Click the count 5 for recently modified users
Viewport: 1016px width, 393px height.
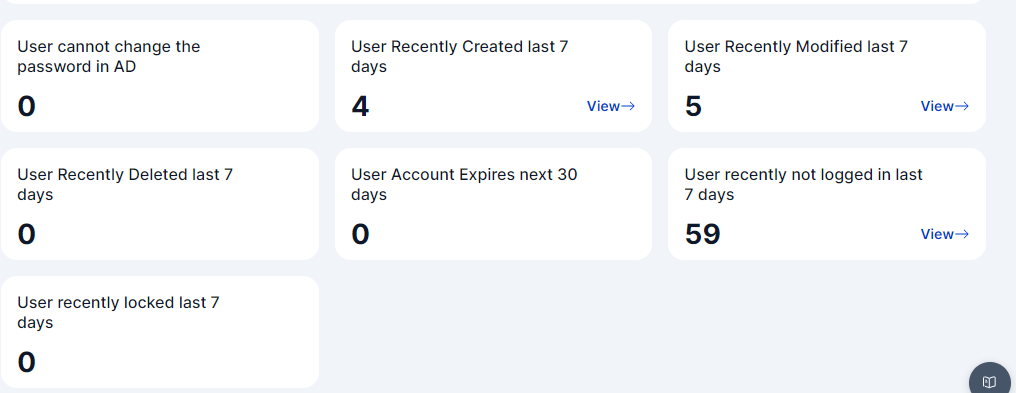tap(693, 106)
